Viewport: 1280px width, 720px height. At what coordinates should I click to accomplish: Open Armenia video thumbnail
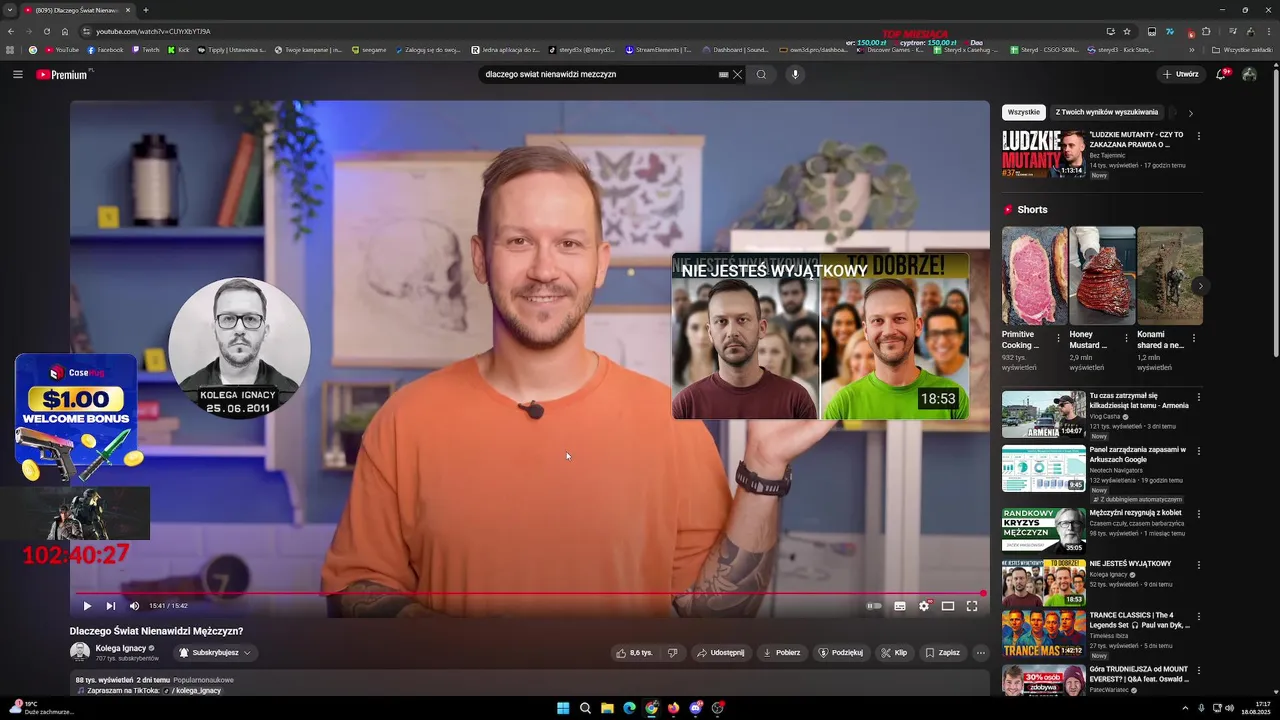coord(1043,414)
